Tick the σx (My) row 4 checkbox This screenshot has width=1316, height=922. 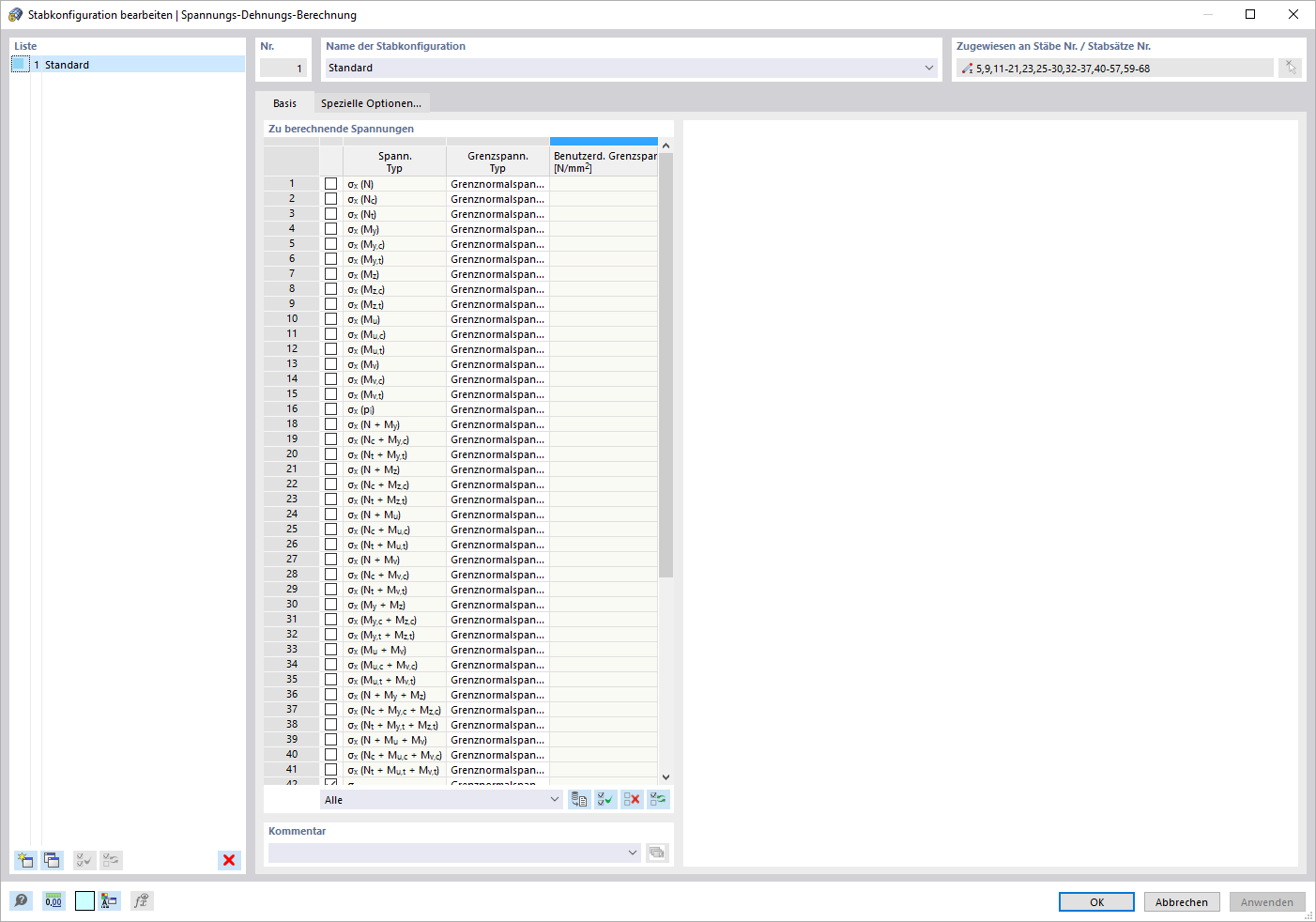tap(330, 229)
